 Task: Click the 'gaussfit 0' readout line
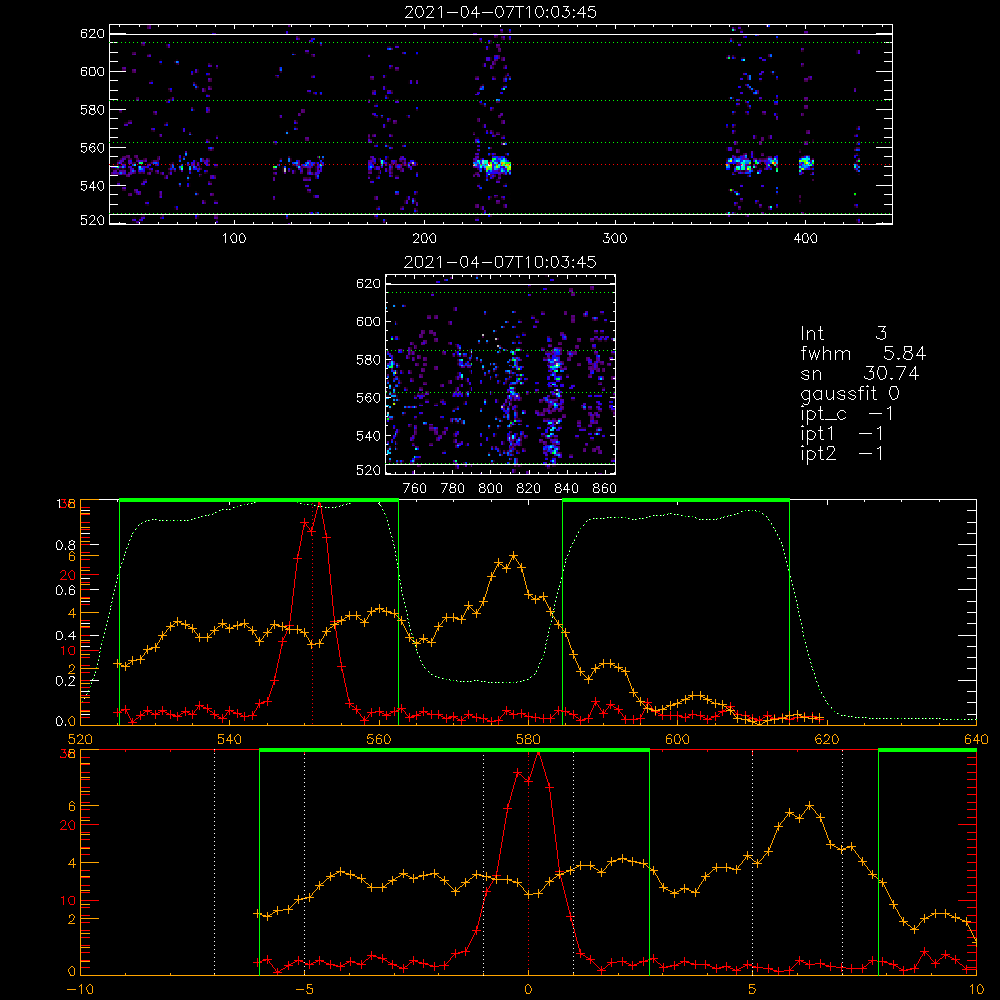(x=849, y=393)
